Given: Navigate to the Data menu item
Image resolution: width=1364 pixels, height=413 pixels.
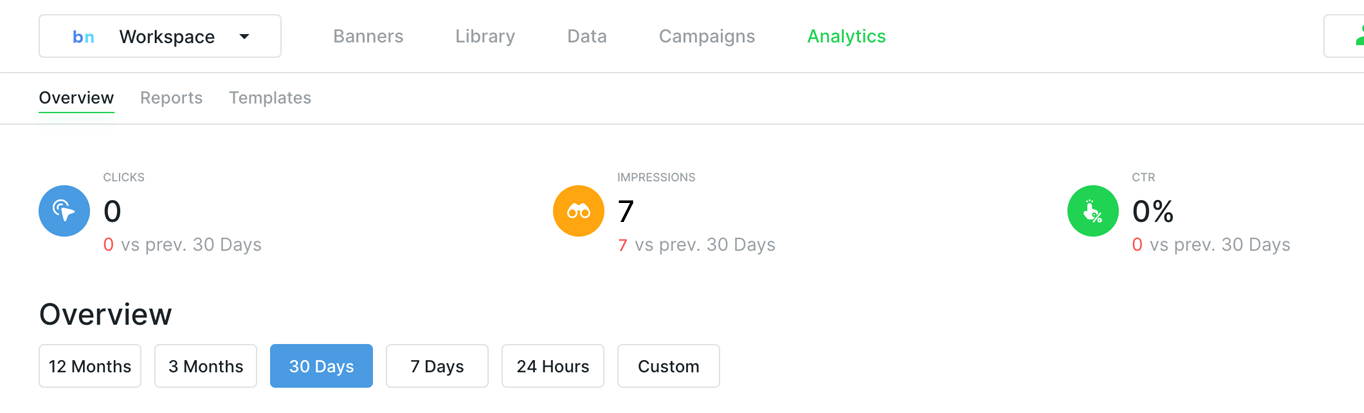Looking at the screenshot, I should click(586, 36).
